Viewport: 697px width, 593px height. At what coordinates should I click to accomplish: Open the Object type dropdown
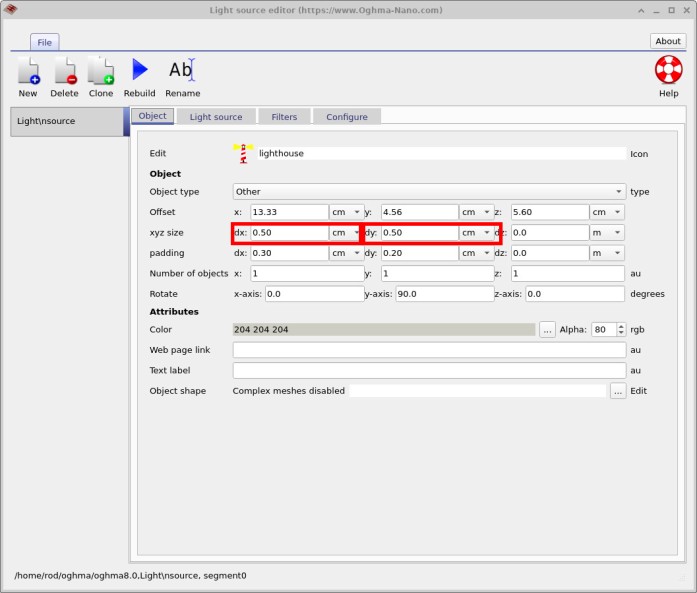point(429,192)
